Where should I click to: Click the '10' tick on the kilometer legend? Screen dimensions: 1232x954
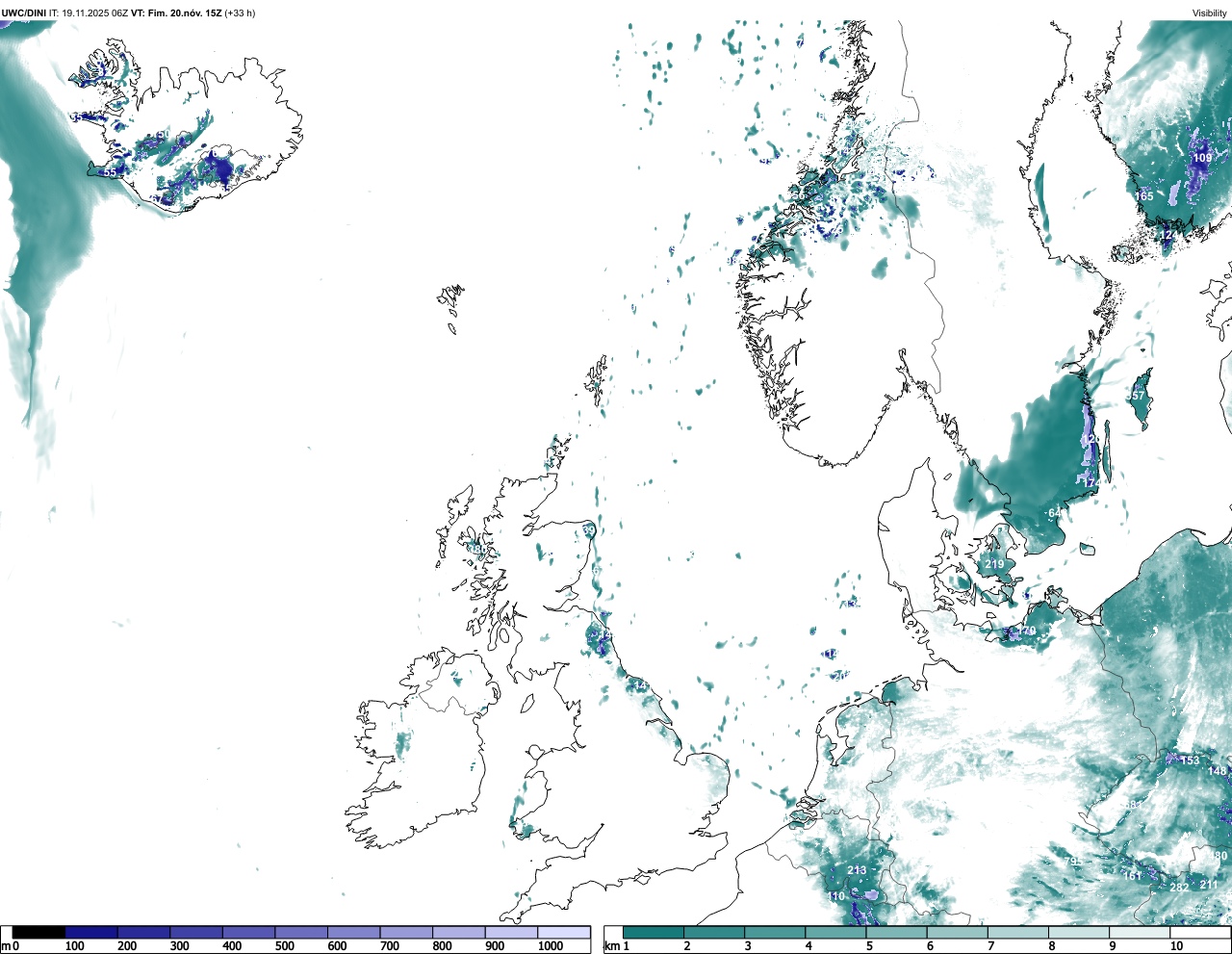pyautogui.click(x=1176, y=946)
